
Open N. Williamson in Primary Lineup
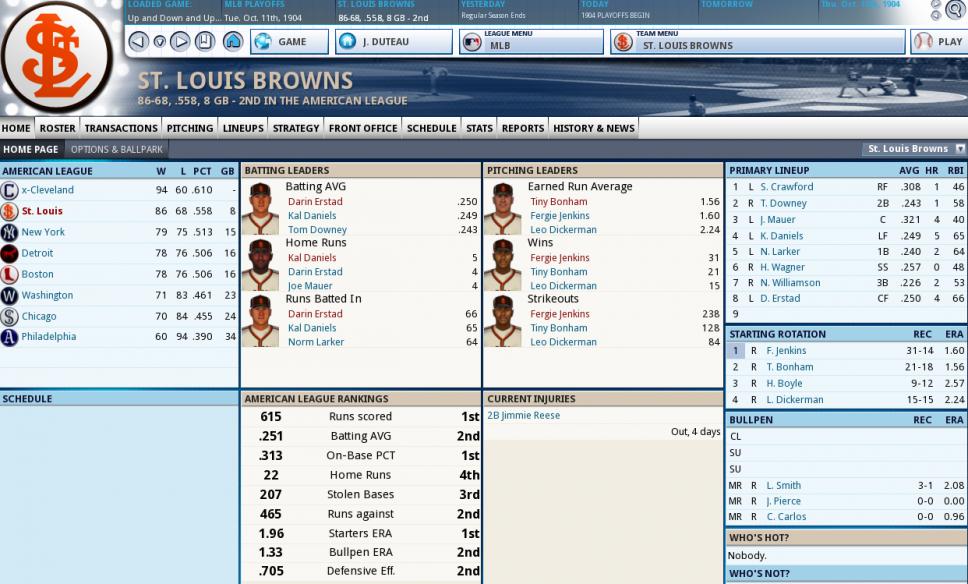pos(790,283)
